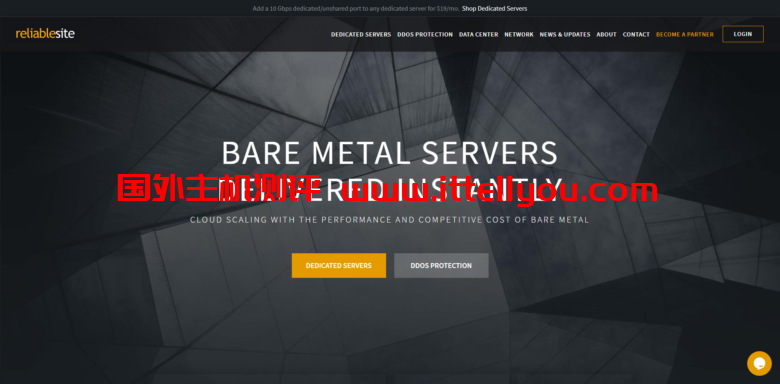Visit the About page

click(x=606, y=34)
